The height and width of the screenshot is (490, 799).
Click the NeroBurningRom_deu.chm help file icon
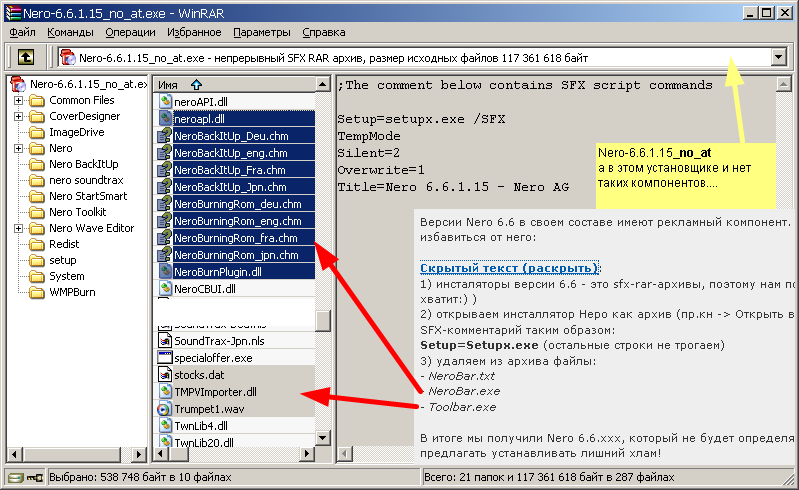[165, 204]
